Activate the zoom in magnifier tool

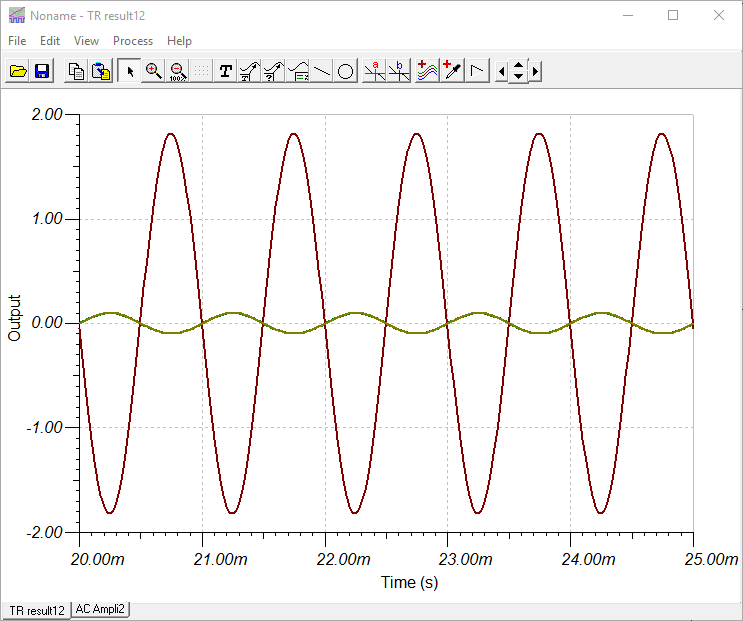pos(153,71)
